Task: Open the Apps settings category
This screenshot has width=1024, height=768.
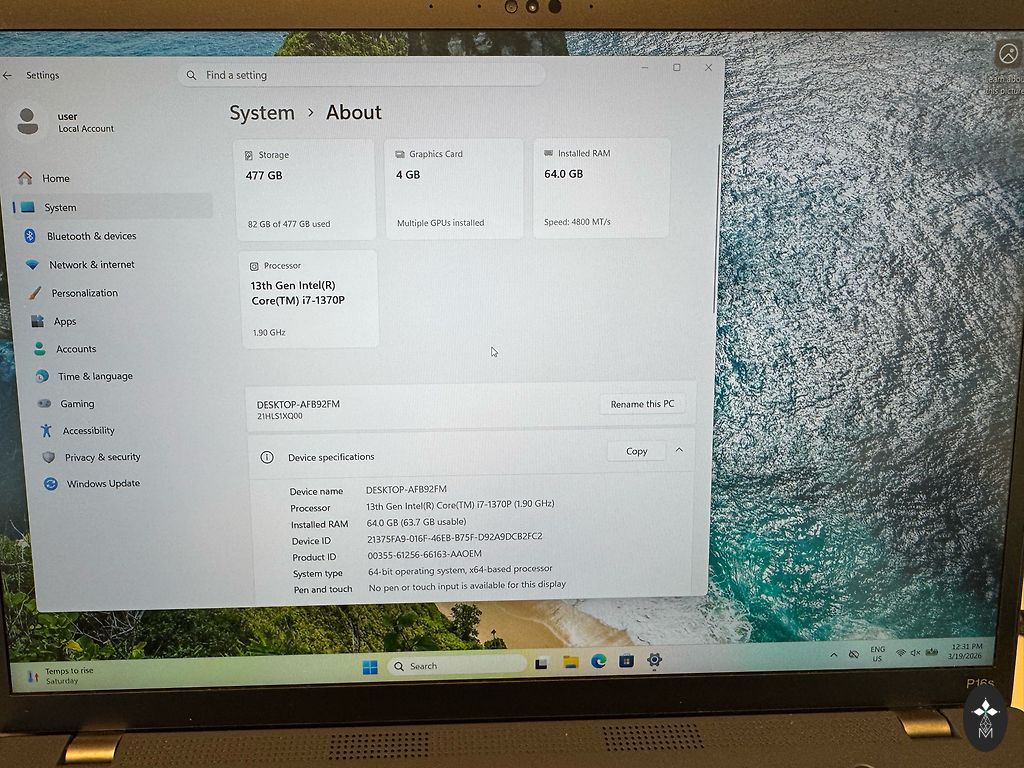Action: [x=65, y=322]
